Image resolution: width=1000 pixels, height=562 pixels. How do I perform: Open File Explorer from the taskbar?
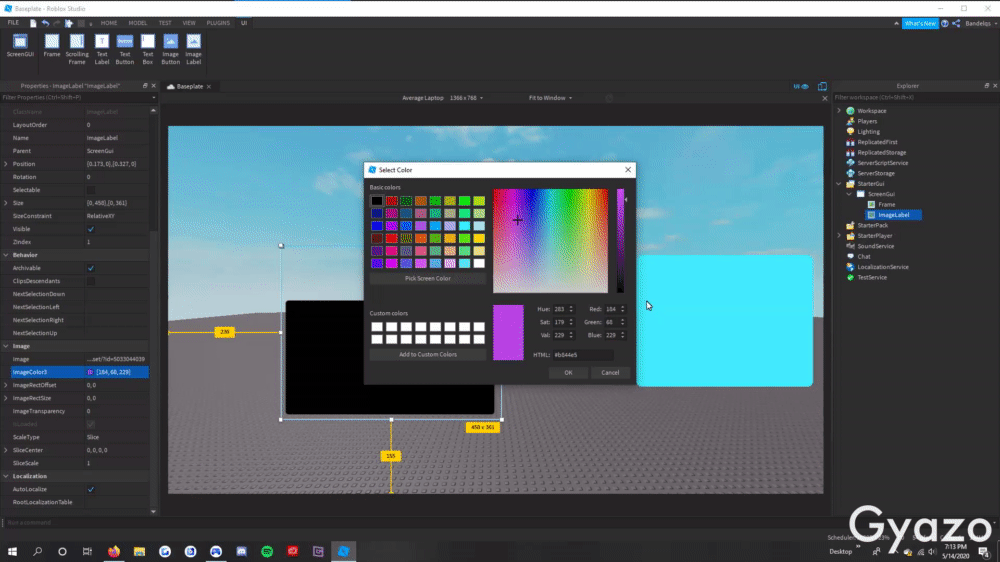tap(139, 551)
